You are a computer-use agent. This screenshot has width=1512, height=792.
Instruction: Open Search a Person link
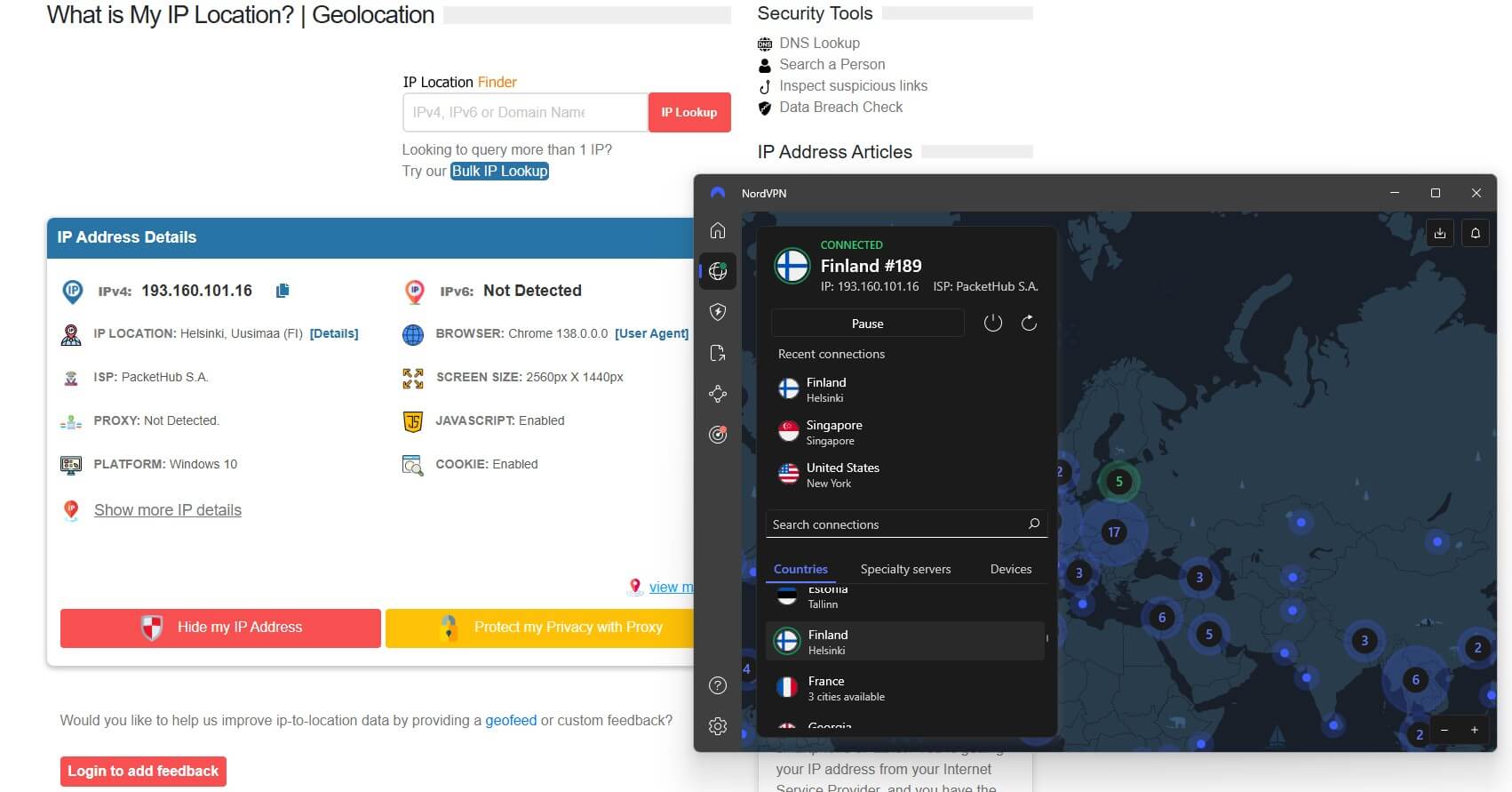832,64
